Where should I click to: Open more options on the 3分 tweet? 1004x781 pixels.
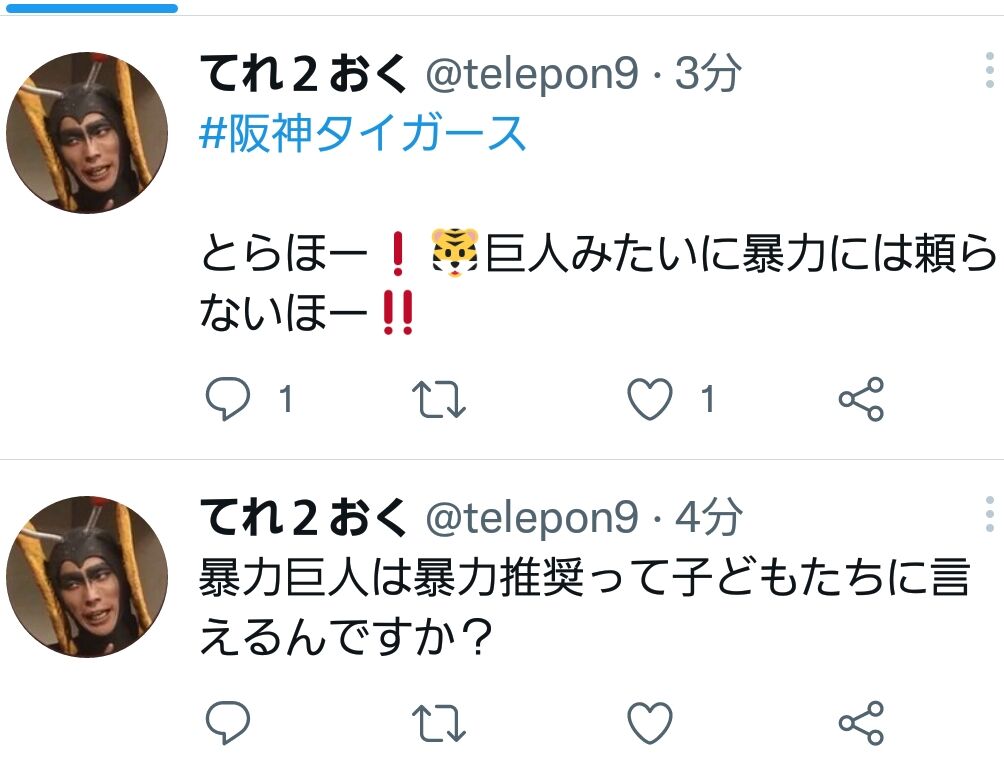(990, 70)
